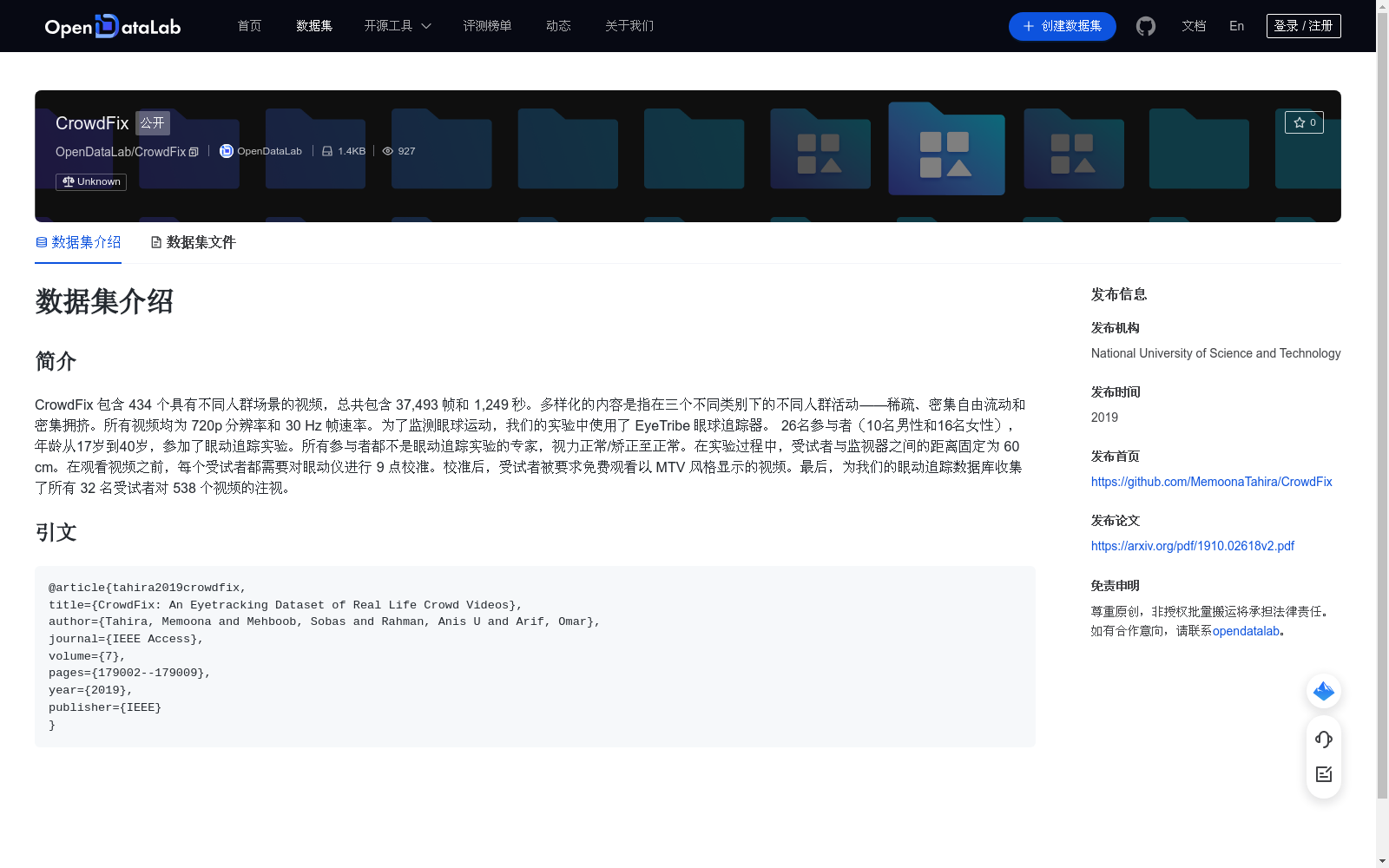
Task: Open the customer service headset icon
Action: click(x=1324, y=739)
